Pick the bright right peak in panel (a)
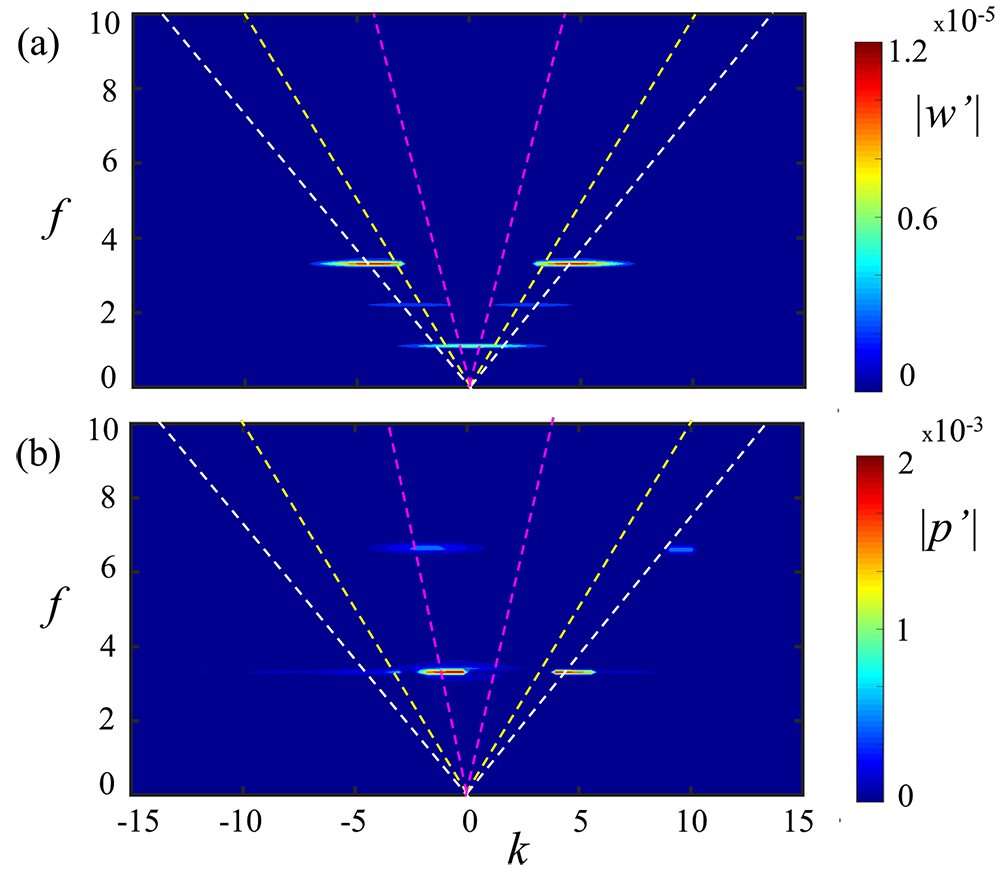Screen dimensions: 1000x885 click(x=578, y=263)
